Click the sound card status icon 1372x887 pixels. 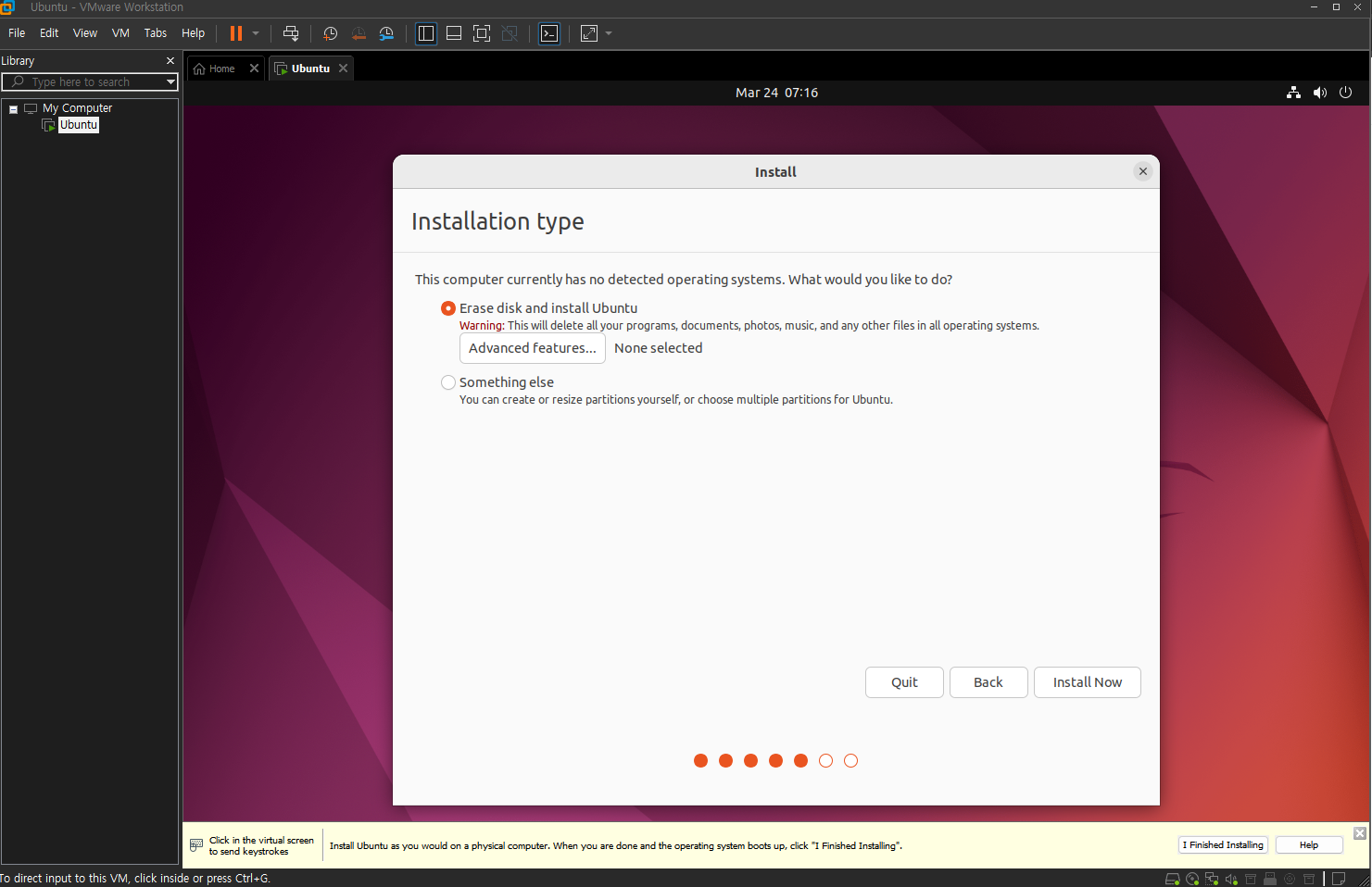(x=1231, y=879)
